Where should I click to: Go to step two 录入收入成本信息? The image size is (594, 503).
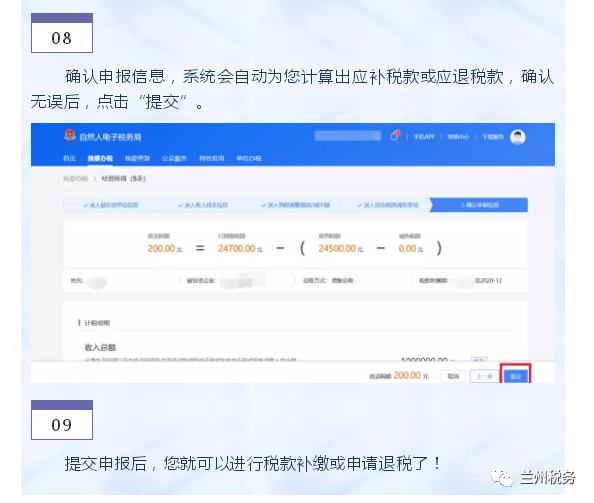(x=203, y=205)
